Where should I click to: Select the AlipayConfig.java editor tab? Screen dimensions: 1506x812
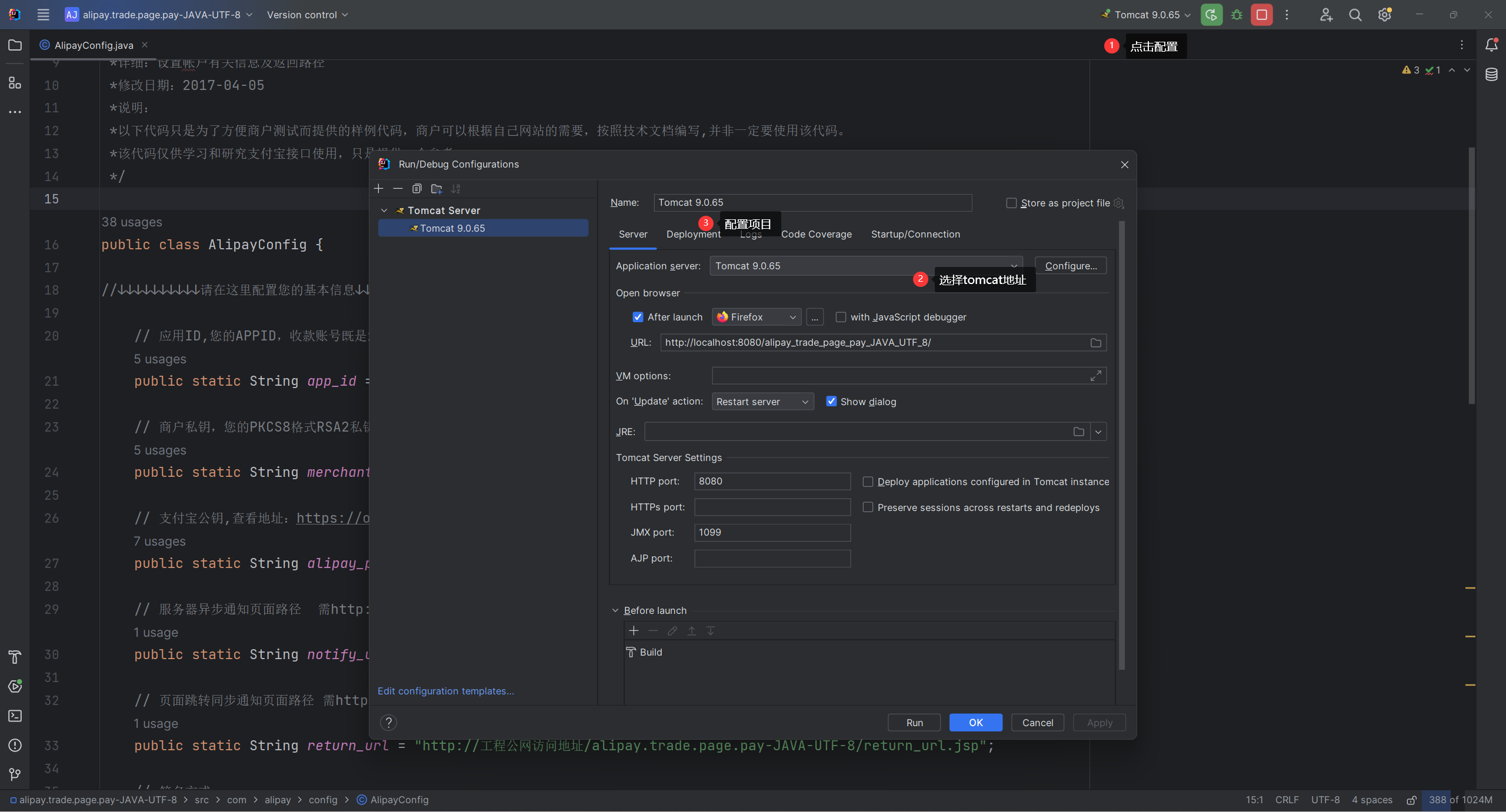[94, 45]
